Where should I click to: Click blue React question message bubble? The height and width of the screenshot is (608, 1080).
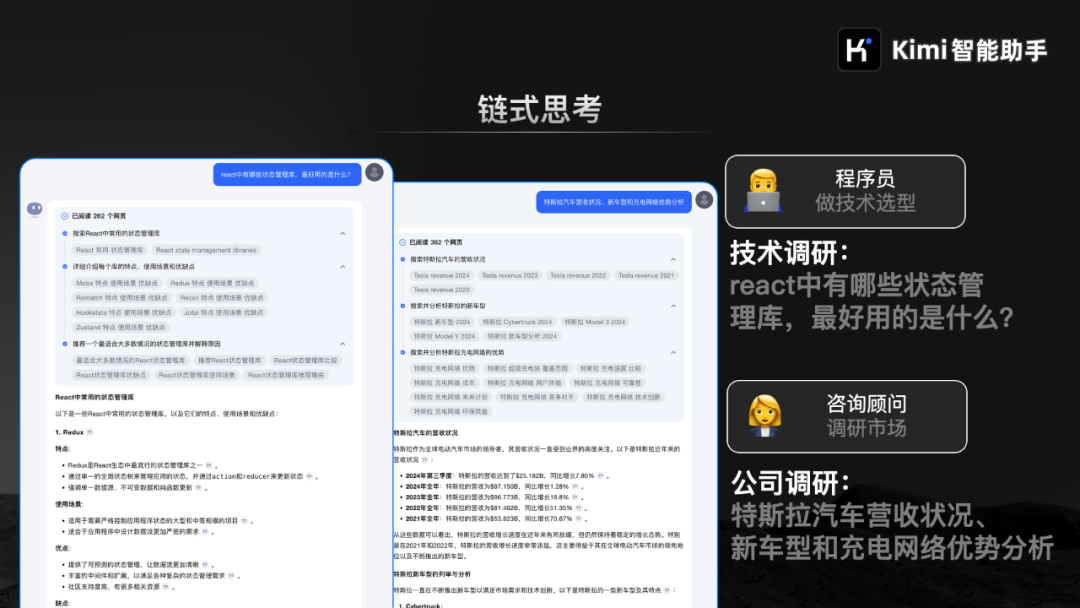(287, 174)
